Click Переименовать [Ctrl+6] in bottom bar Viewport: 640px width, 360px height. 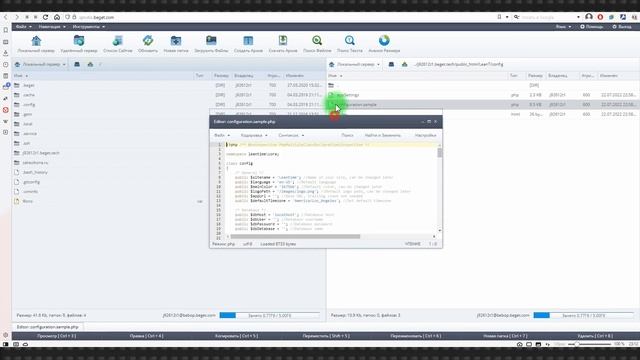click(x=416, y=336)
